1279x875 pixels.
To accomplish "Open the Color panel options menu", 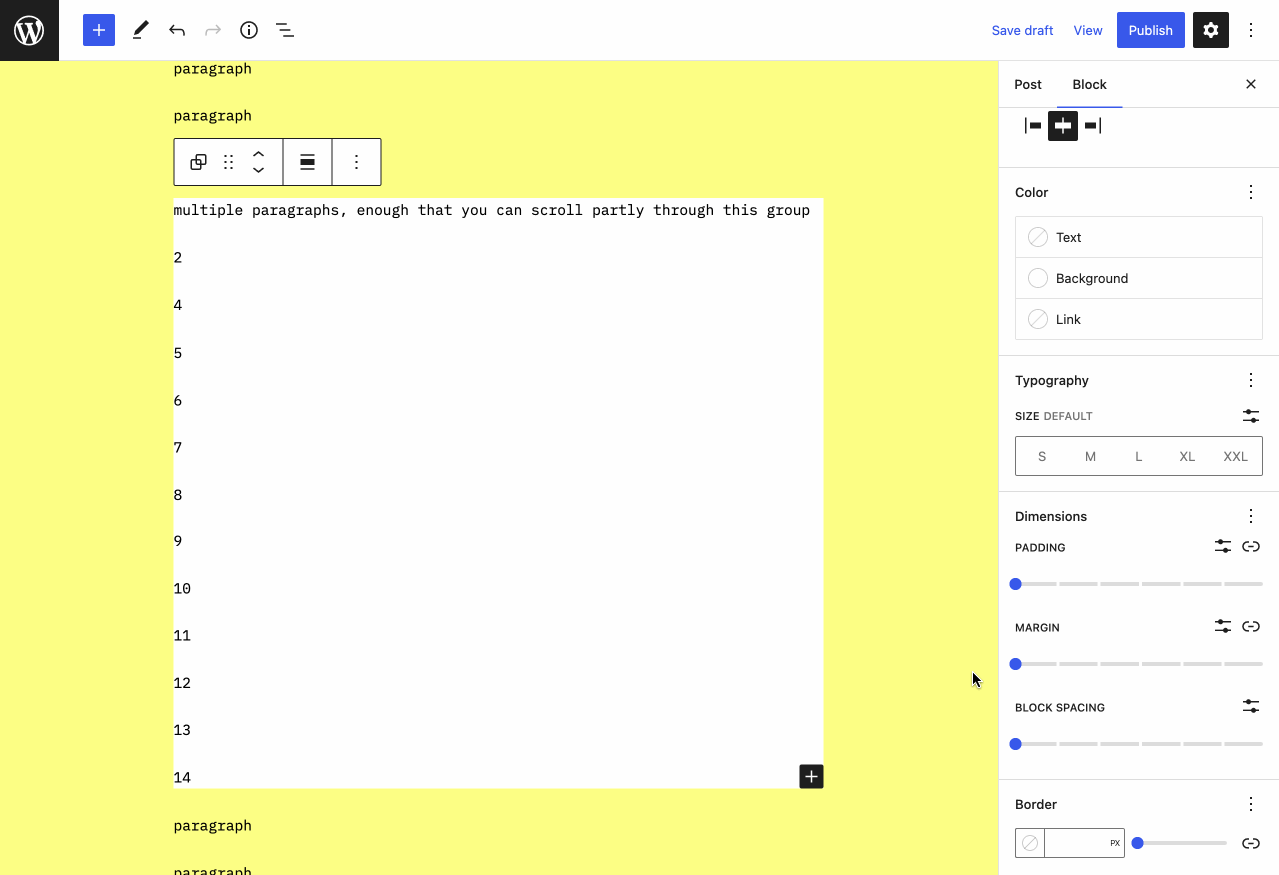I will [1251, 191].
